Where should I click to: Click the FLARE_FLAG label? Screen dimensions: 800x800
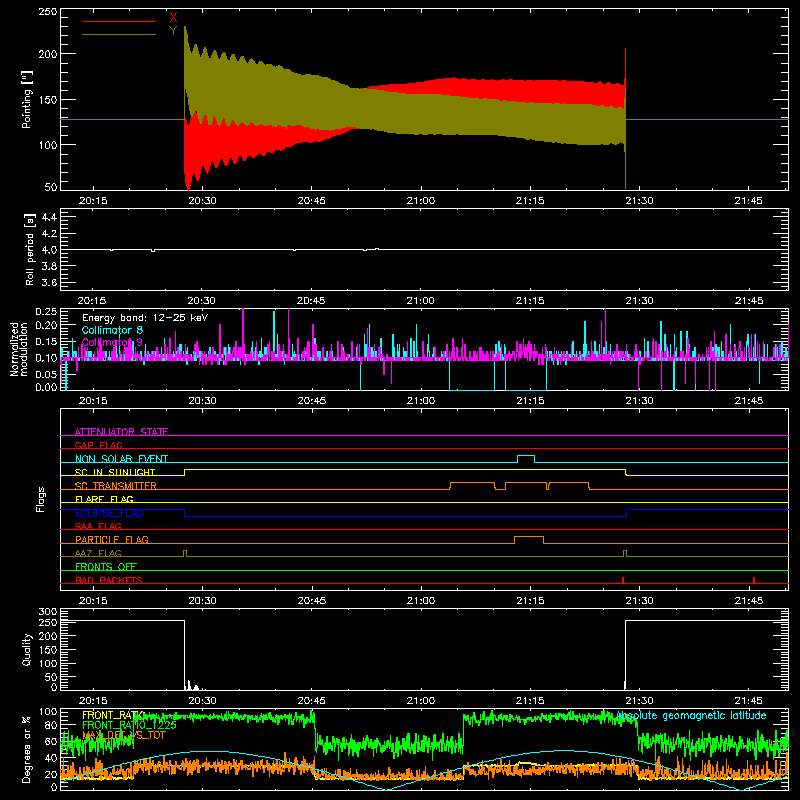104,499
